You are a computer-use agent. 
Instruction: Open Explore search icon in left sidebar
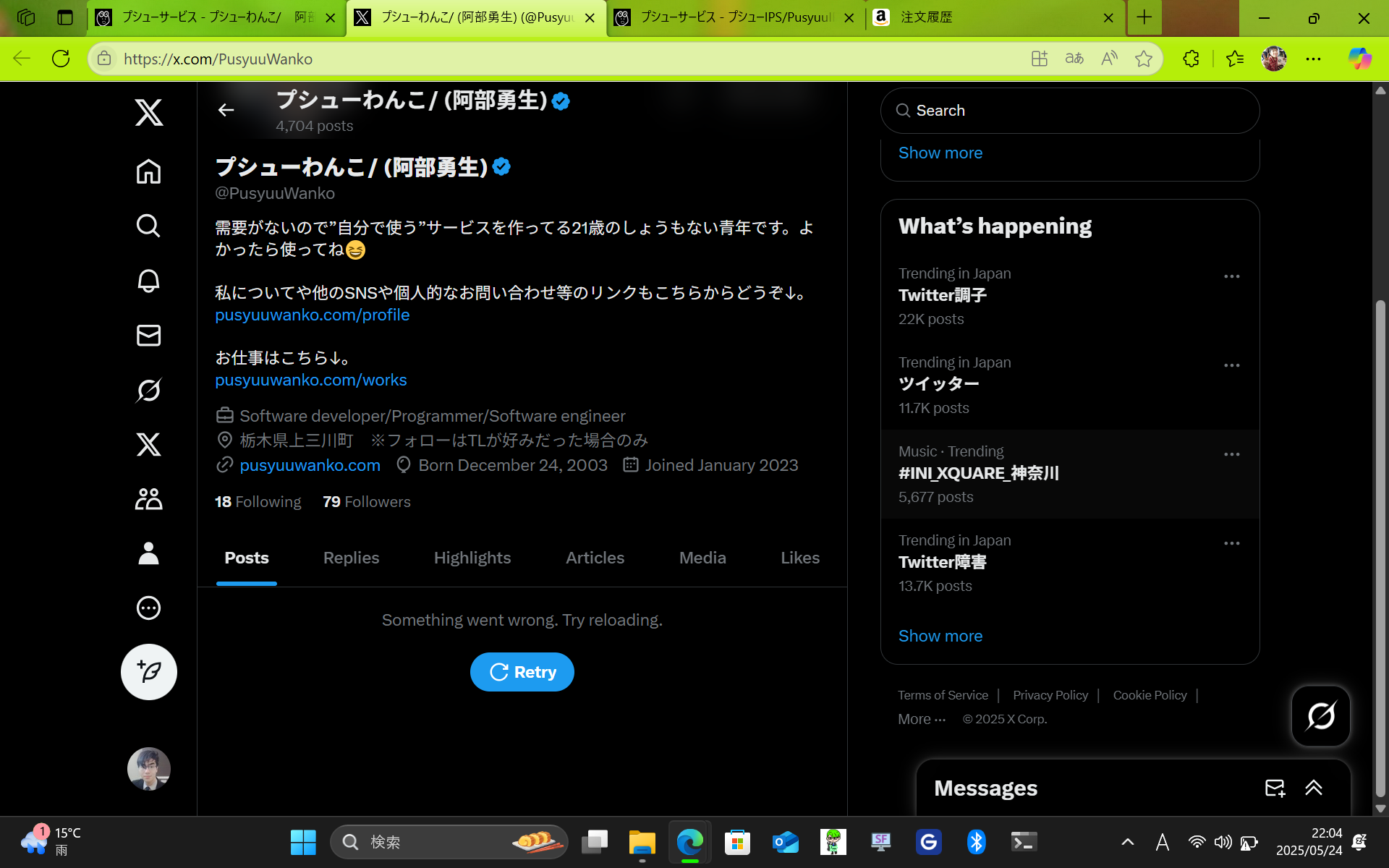point(148,226)
